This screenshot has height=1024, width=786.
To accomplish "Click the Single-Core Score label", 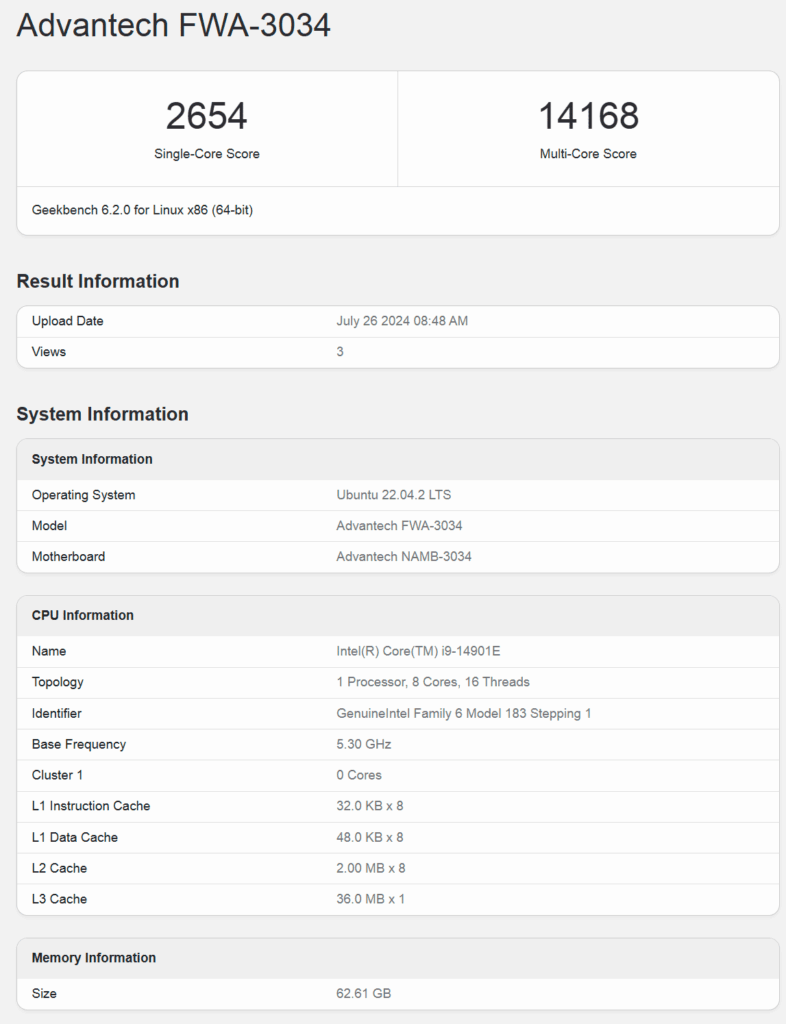I will [206, 154].
